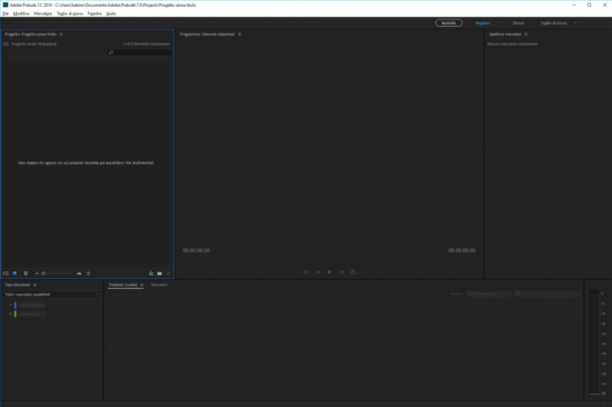Click the empty-project ingest hint text
Viewport: 612px width, 407px height.
86,163
